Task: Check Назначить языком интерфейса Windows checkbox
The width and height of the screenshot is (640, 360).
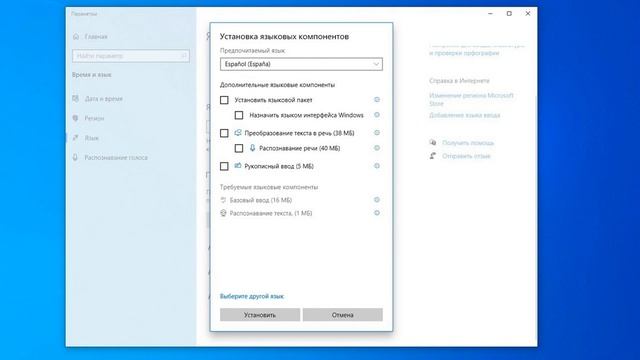Action: click(x=239, y=116)
